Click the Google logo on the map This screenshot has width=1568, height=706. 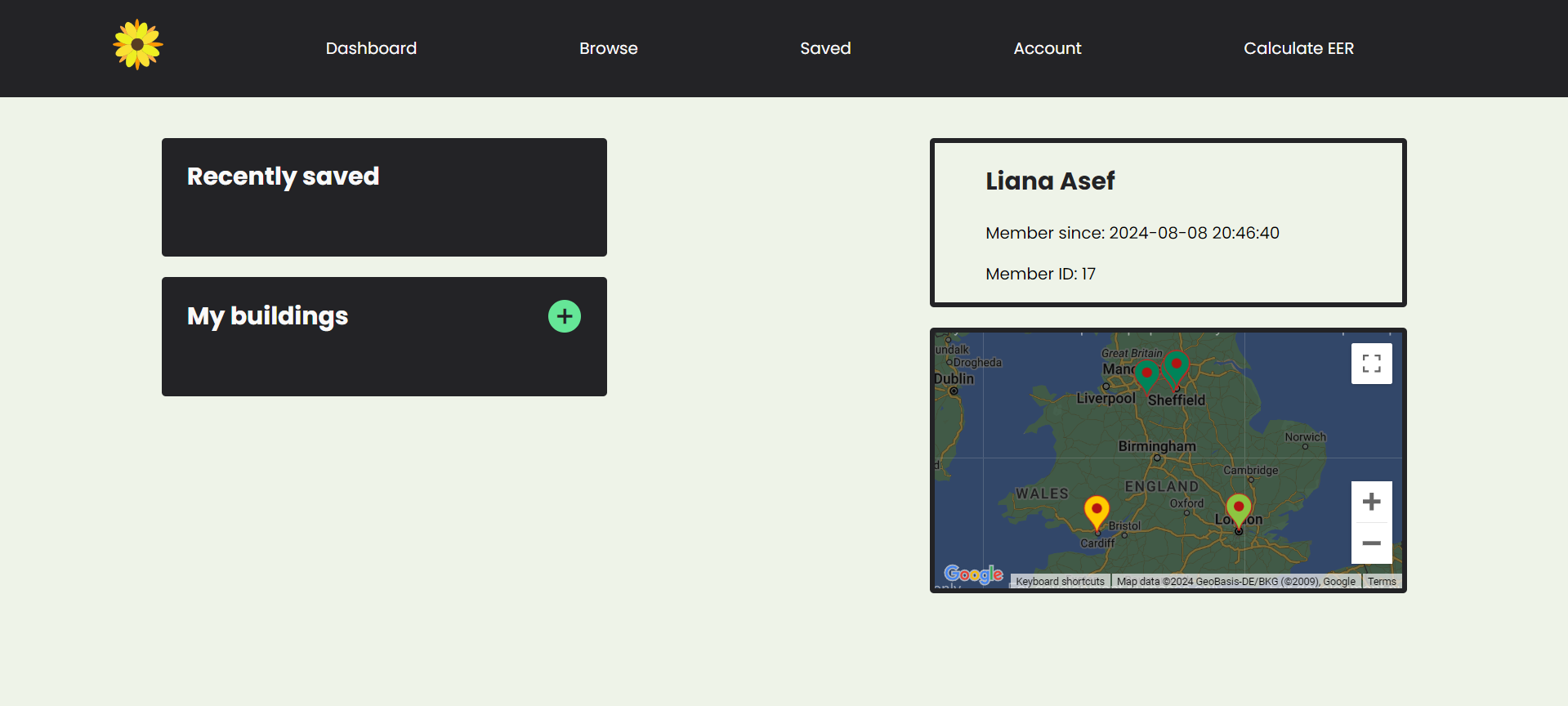point(973,574)
